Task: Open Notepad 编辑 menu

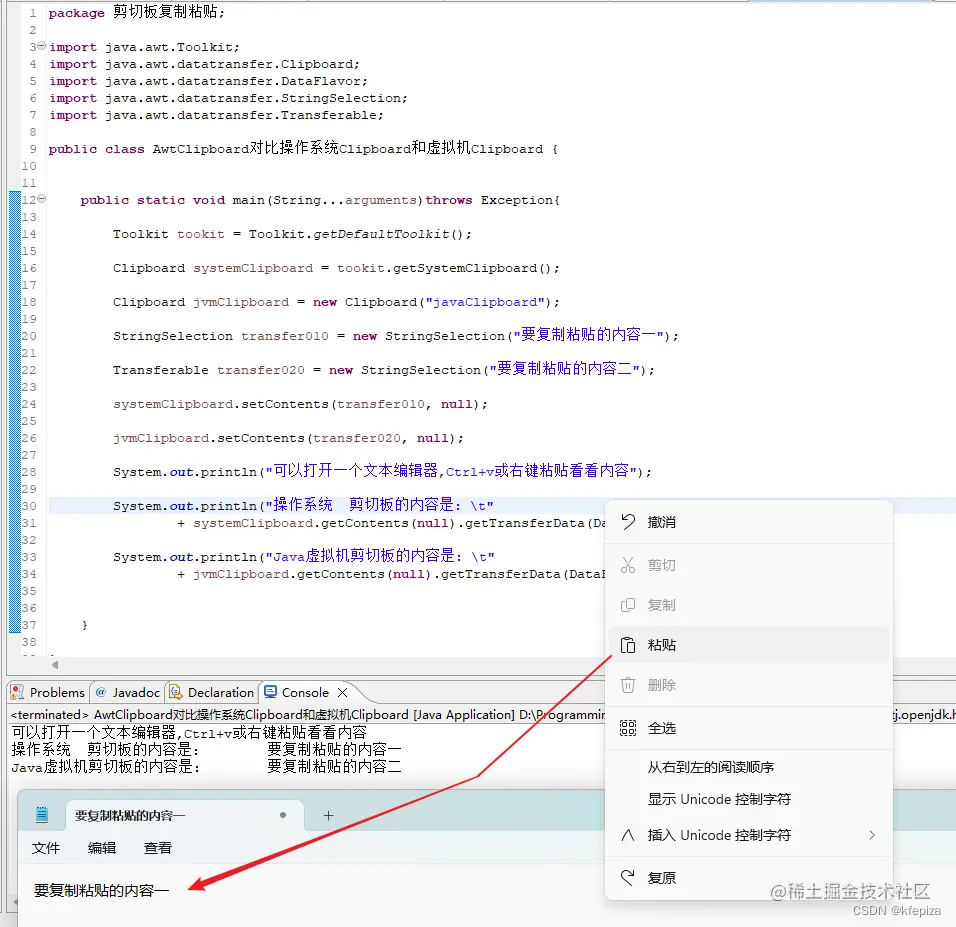Action: (102, 848)
